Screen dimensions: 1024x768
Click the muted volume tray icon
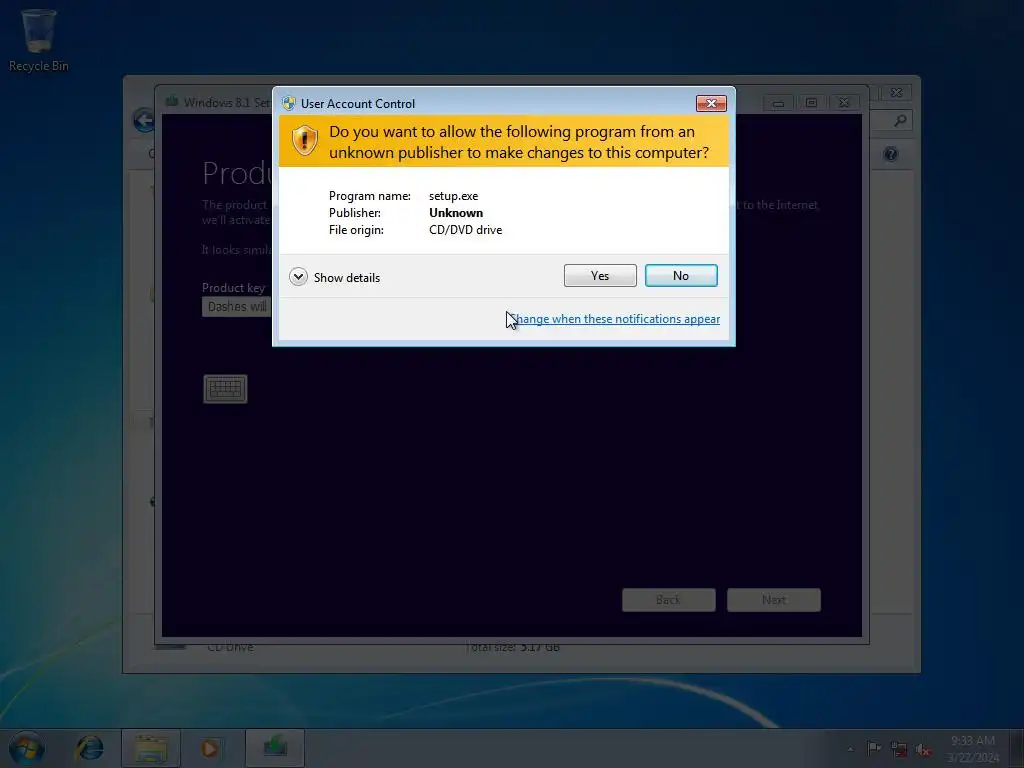[923, 749]
